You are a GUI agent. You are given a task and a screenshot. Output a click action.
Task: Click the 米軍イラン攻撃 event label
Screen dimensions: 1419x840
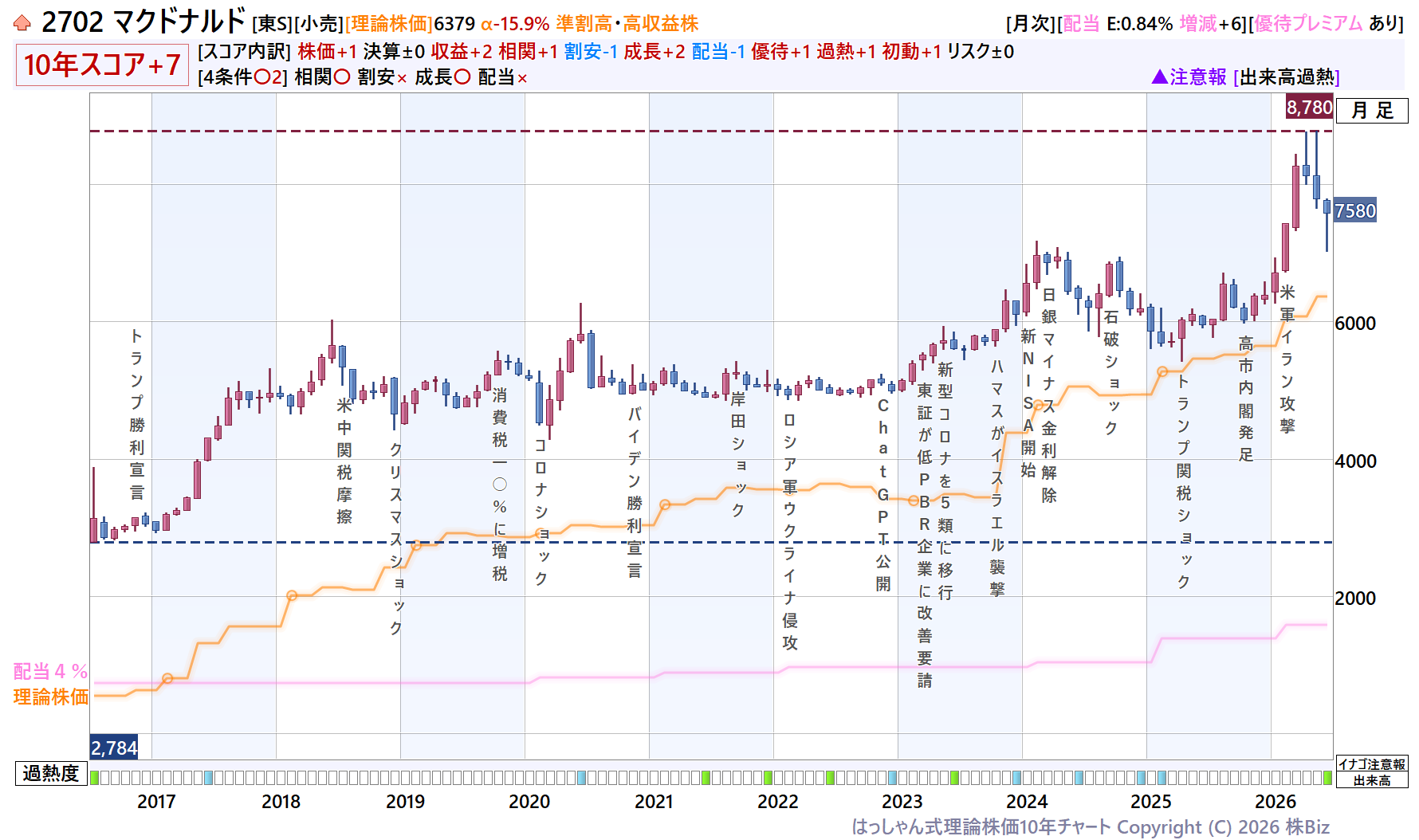coord(1287,359)
